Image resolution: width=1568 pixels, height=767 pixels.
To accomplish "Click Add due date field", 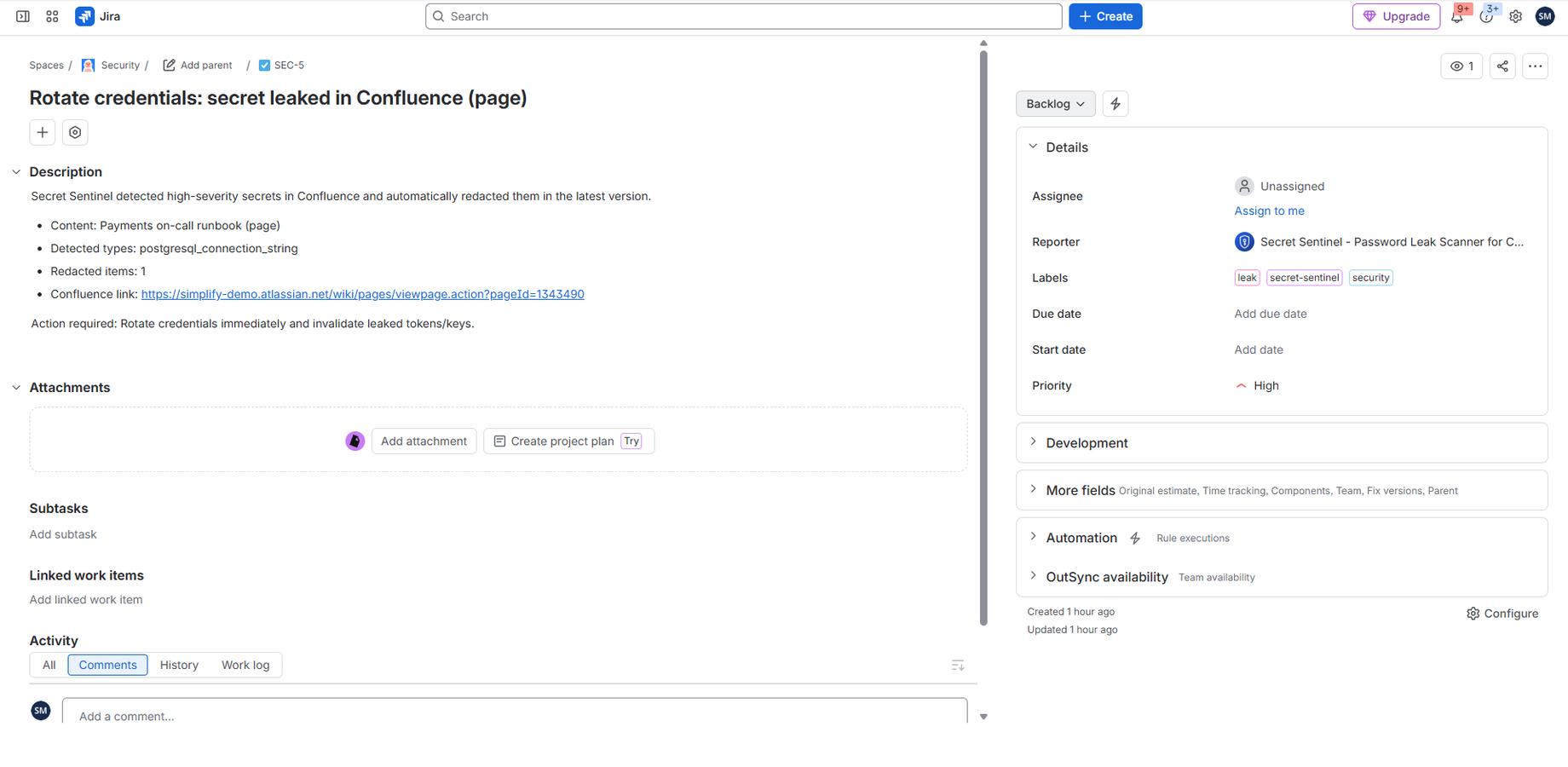I will (1271, 314).
